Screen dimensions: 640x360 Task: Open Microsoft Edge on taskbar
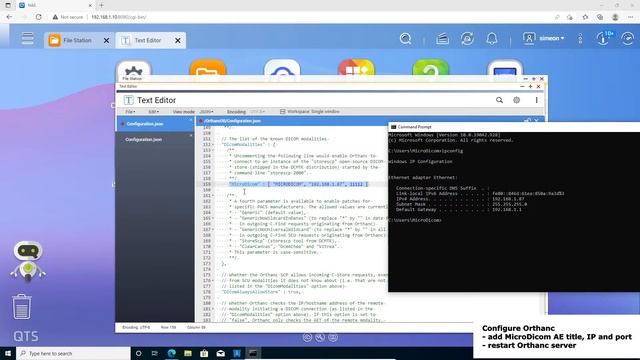coord(171,353)
